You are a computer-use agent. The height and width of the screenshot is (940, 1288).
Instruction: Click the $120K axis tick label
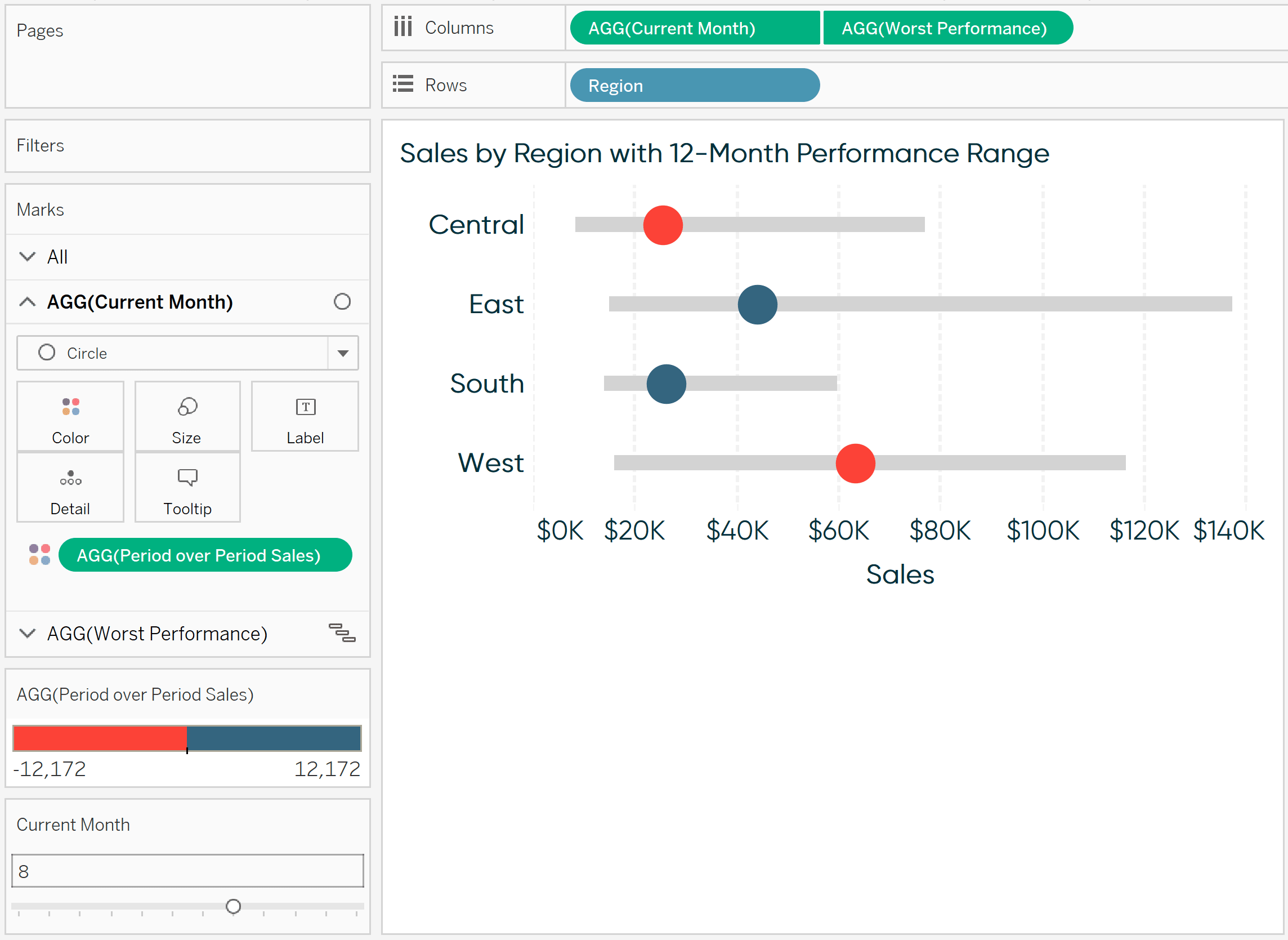tap(1143, 531)
